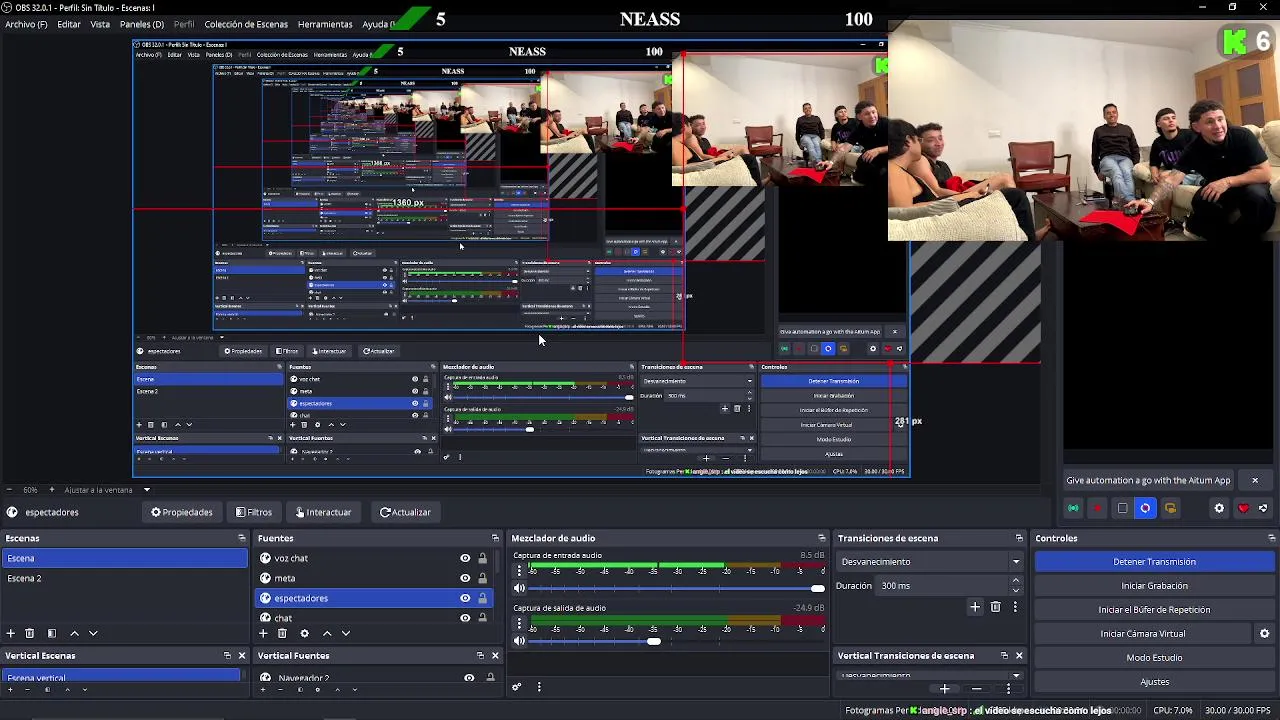The width and height of the screenshot is (1280, 720).
Task: Undock the Fuentes panel
Action: pos(494,538)
